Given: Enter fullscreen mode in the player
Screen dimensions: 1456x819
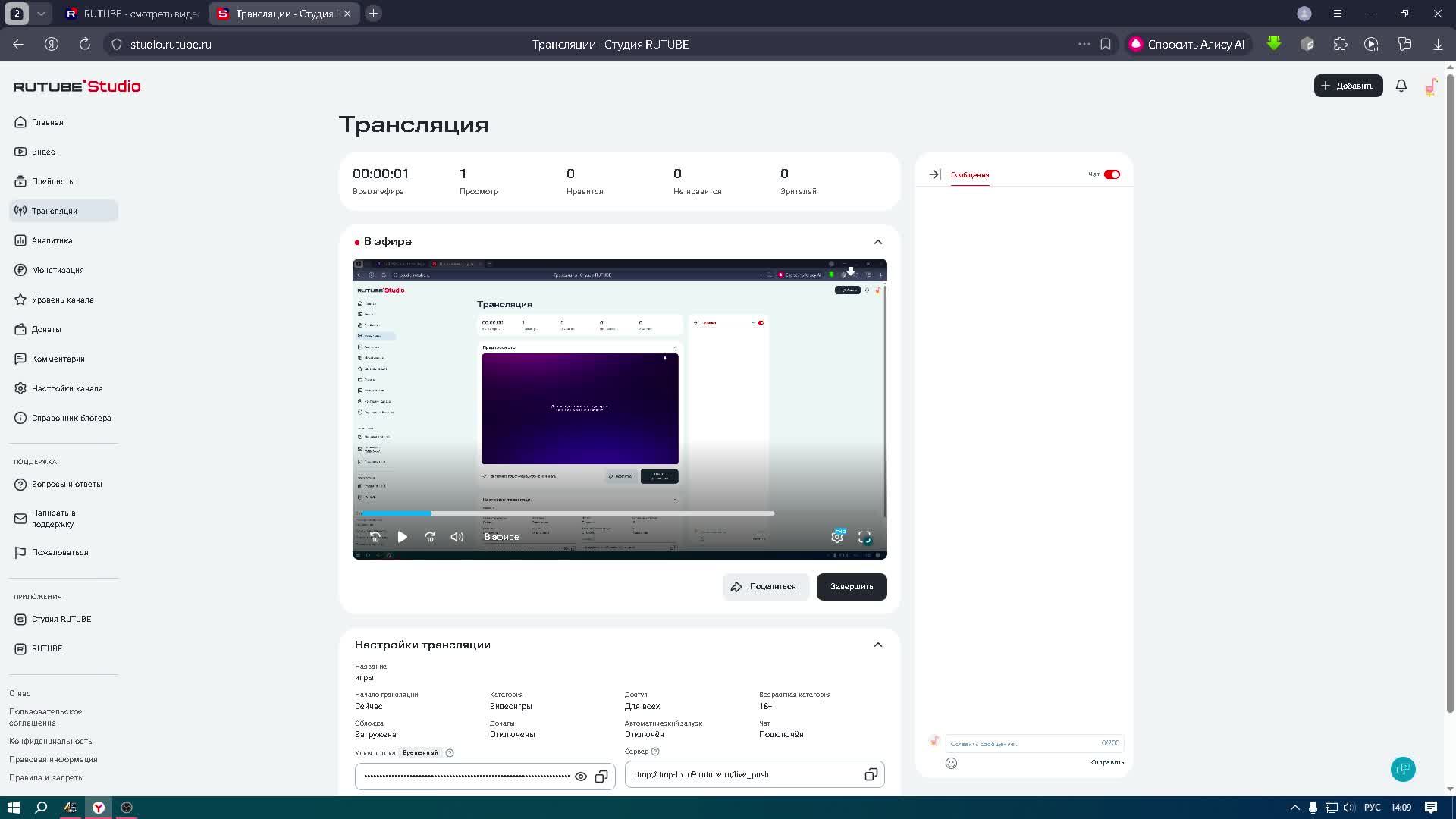Looking at the screenshot, I should (864, 537).
